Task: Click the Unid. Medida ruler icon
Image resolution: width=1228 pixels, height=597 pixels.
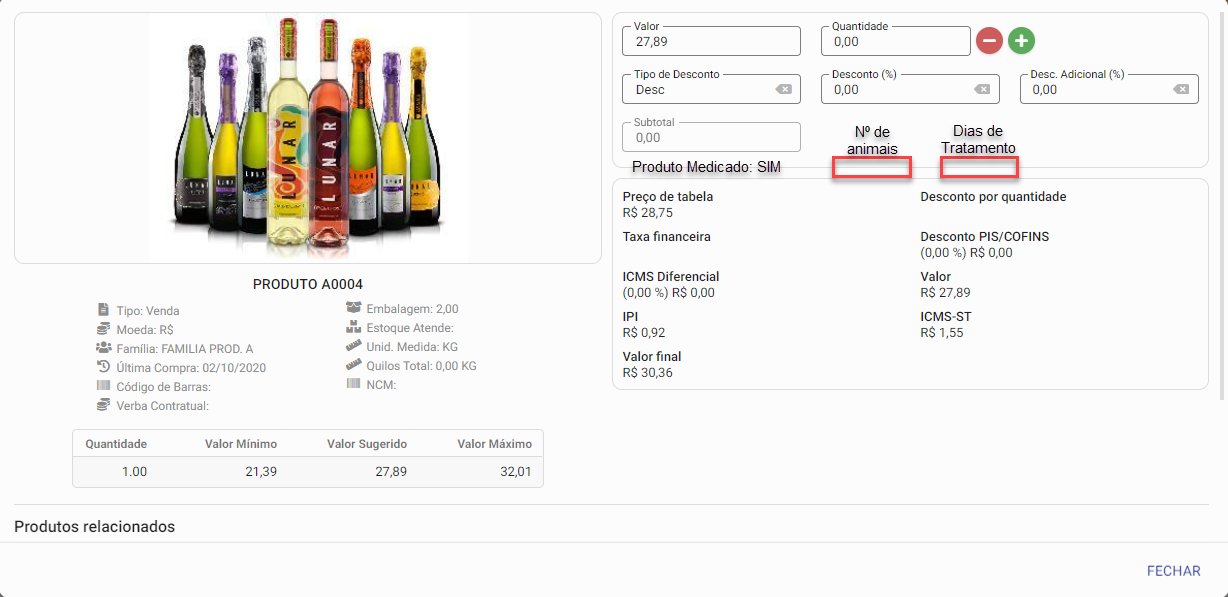Action: tap(353, 346)
